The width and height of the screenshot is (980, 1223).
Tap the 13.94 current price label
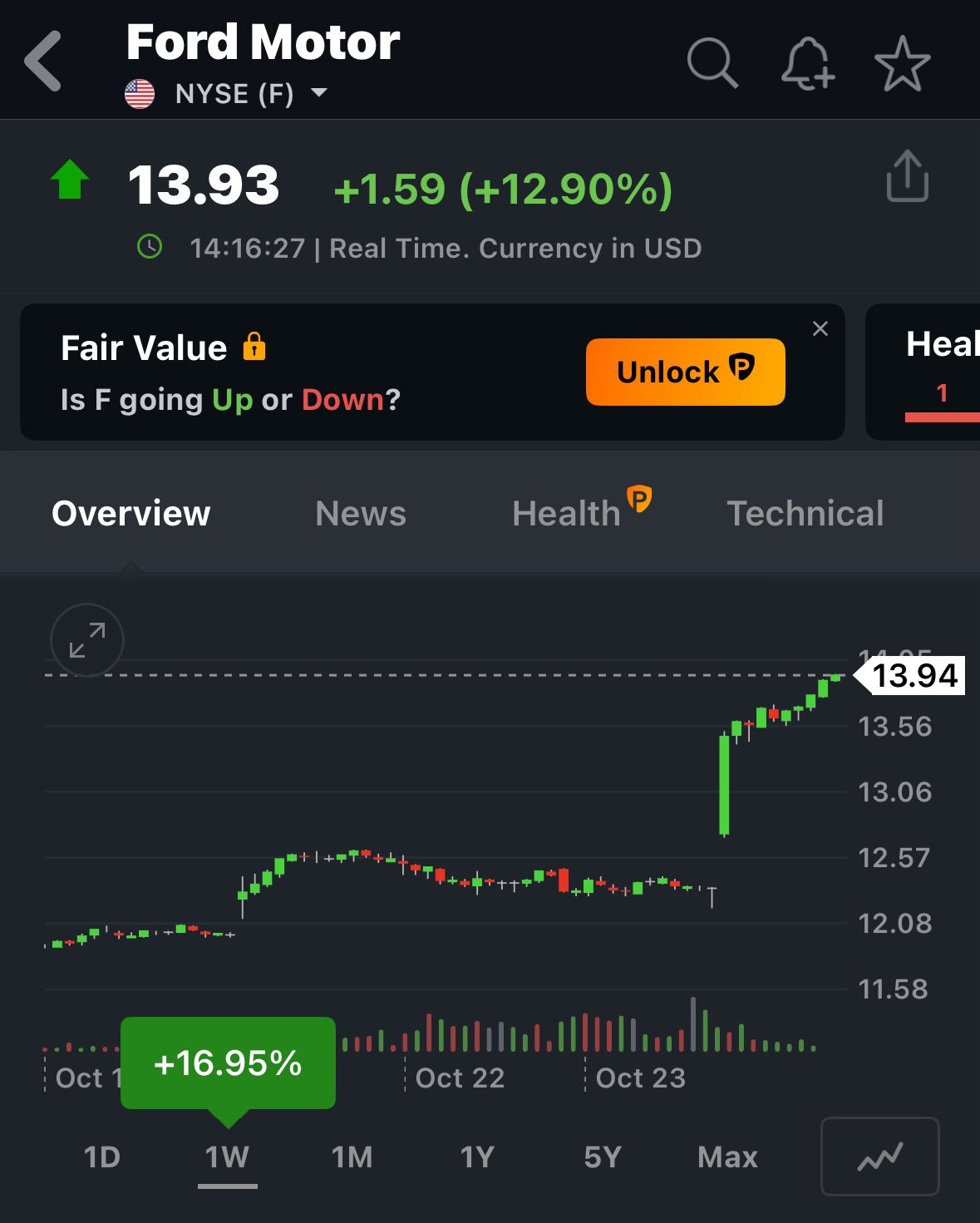tap(911, 675)
